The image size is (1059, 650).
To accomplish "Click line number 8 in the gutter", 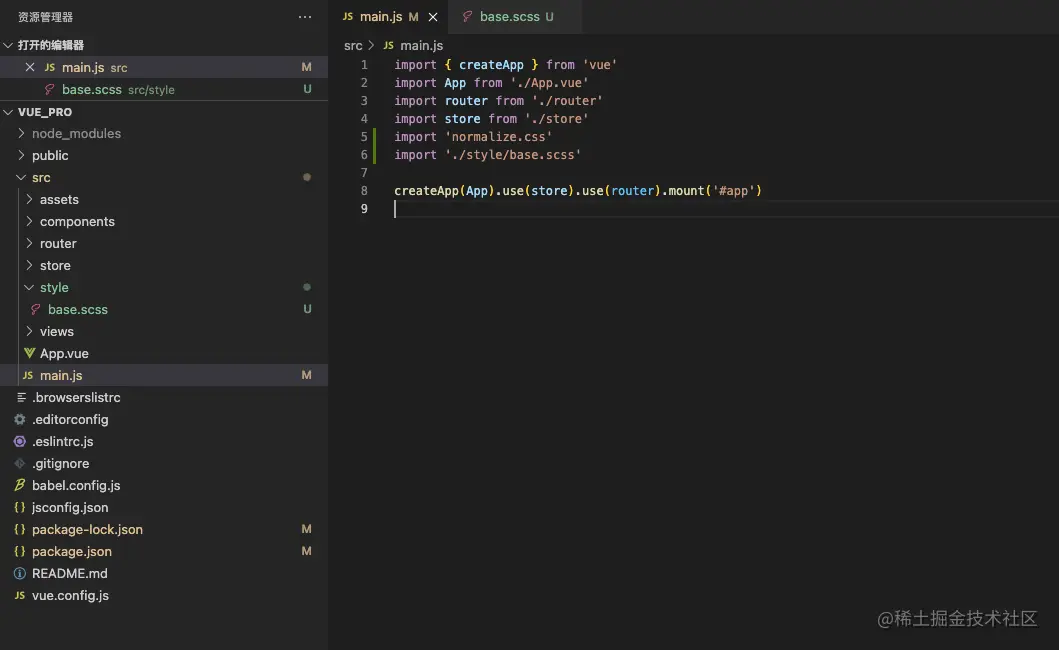I will tap(364, 191).
